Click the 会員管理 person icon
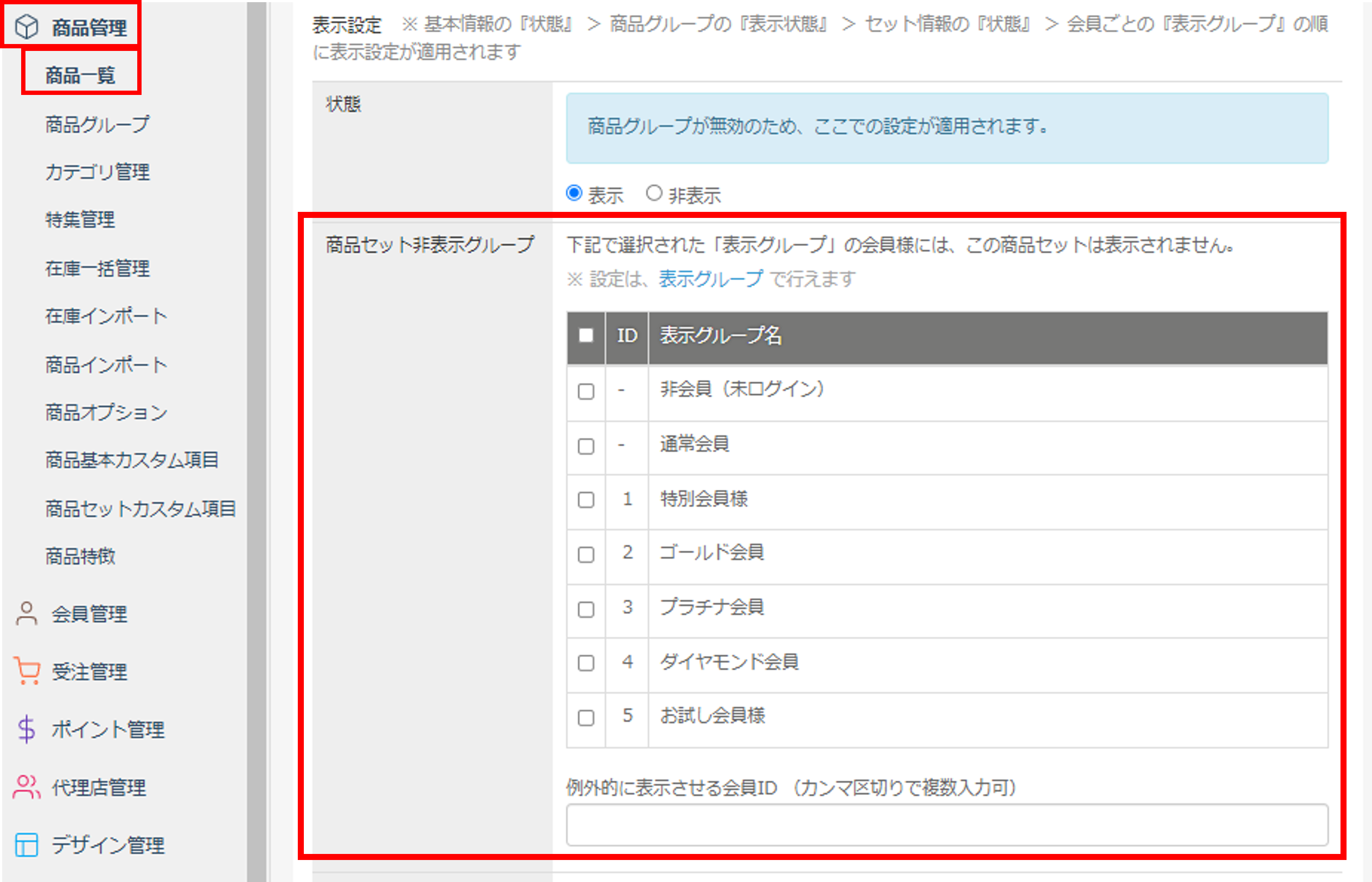Viewport: 1372px width, 882px height. [26, 614]
